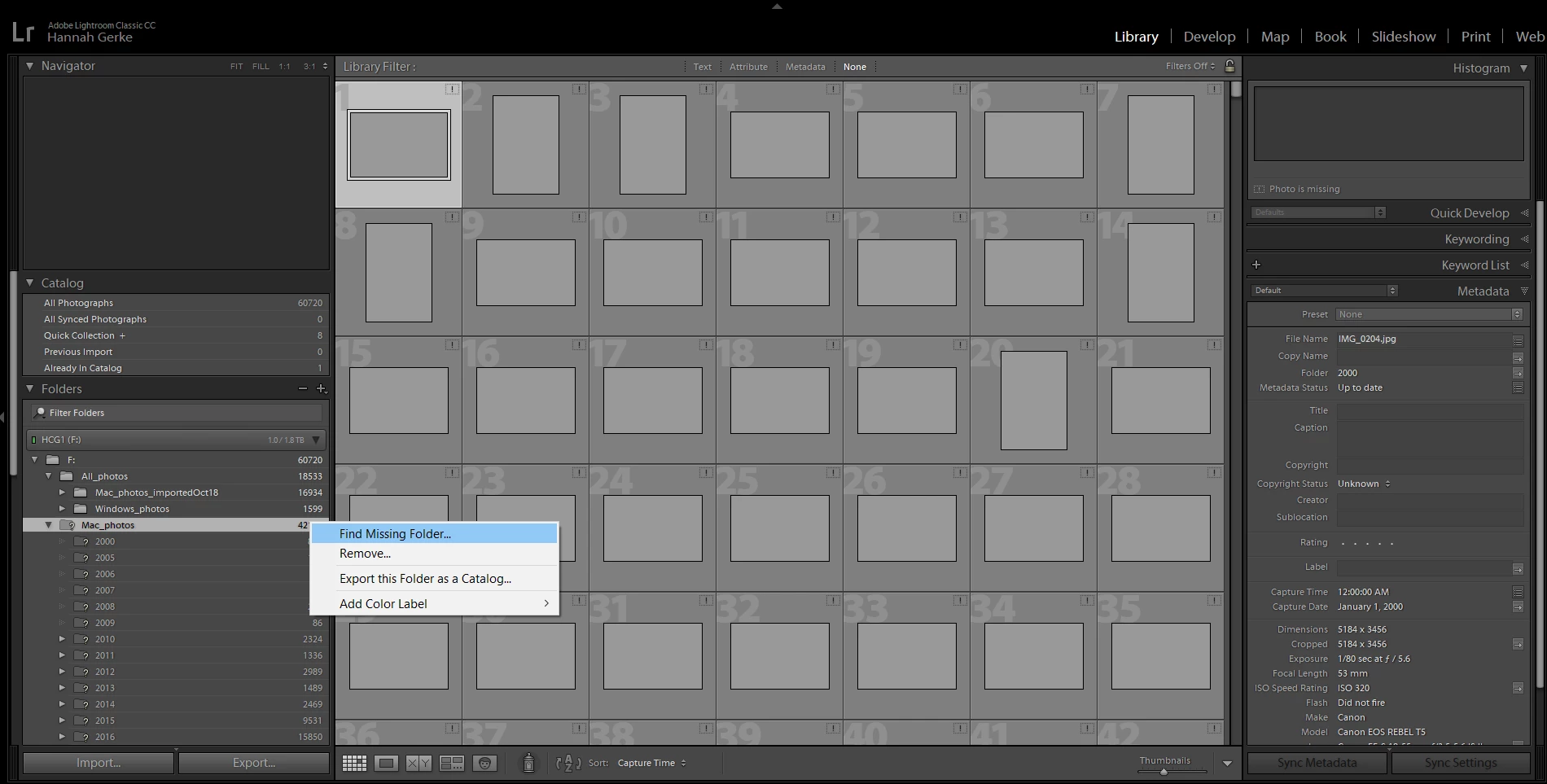
Task: Collapse the Catalog panel
Action: (x=30, y=283)
